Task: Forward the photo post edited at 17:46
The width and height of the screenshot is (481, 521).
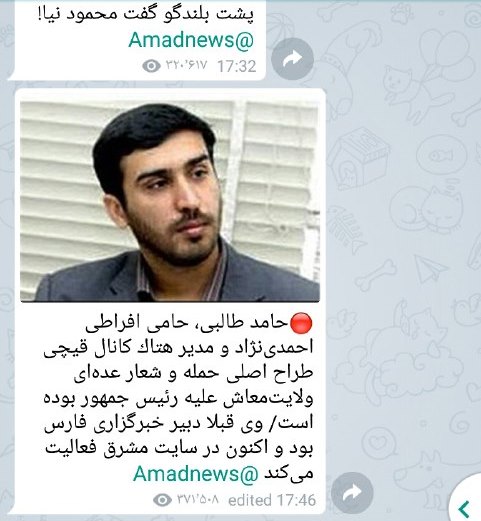Action: pyautogui.click(x=352, y=493)
